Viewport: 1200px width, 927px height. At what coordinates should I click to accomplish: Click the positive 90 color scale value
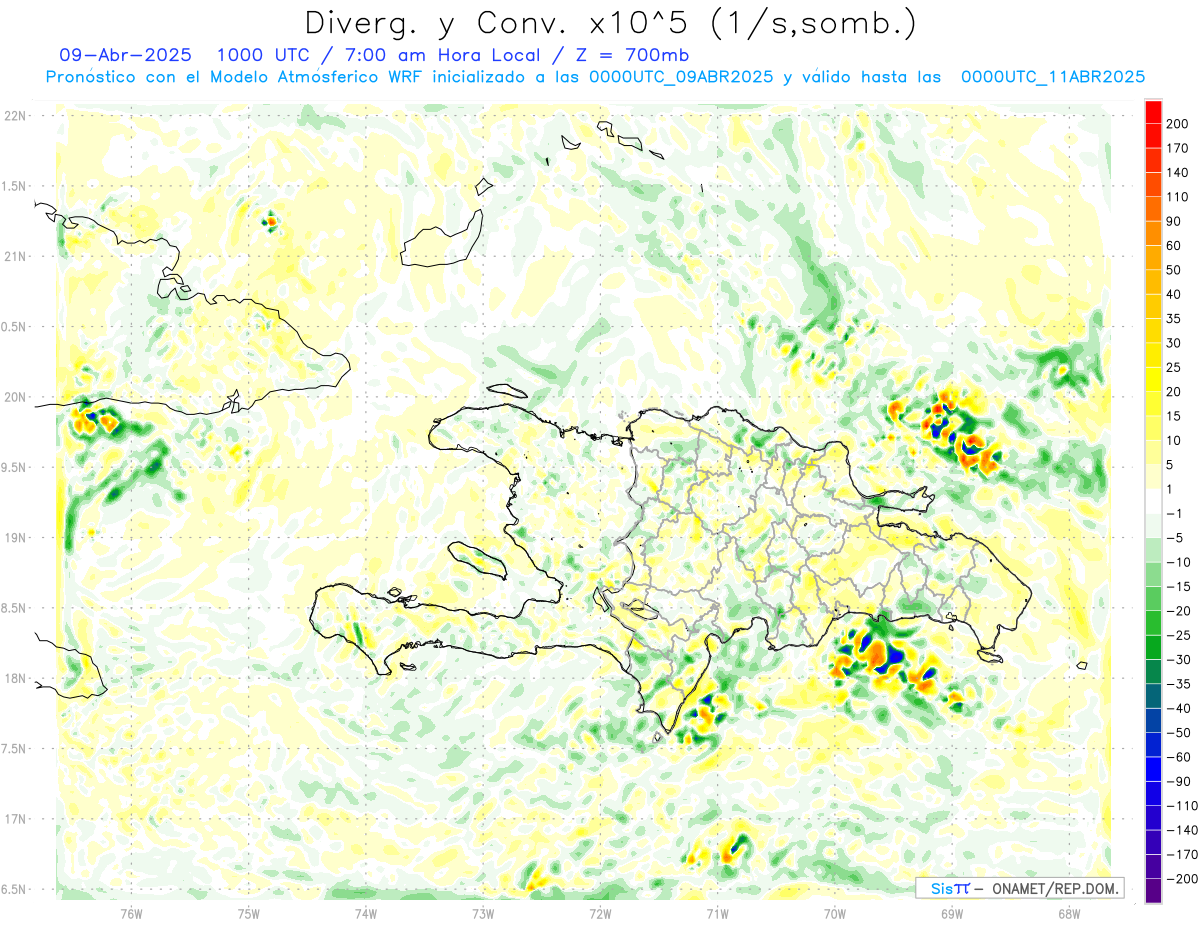point(1174,221)
